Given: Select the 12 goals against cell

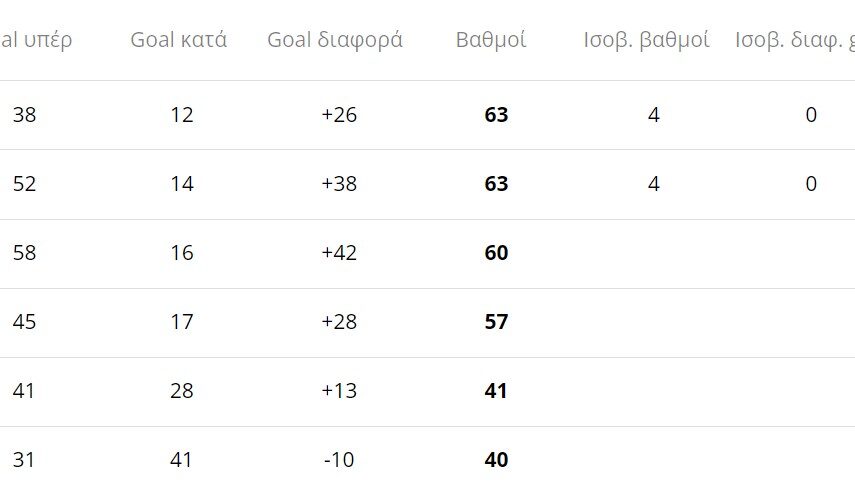Looking at the screenshot, I should point(182,115).
